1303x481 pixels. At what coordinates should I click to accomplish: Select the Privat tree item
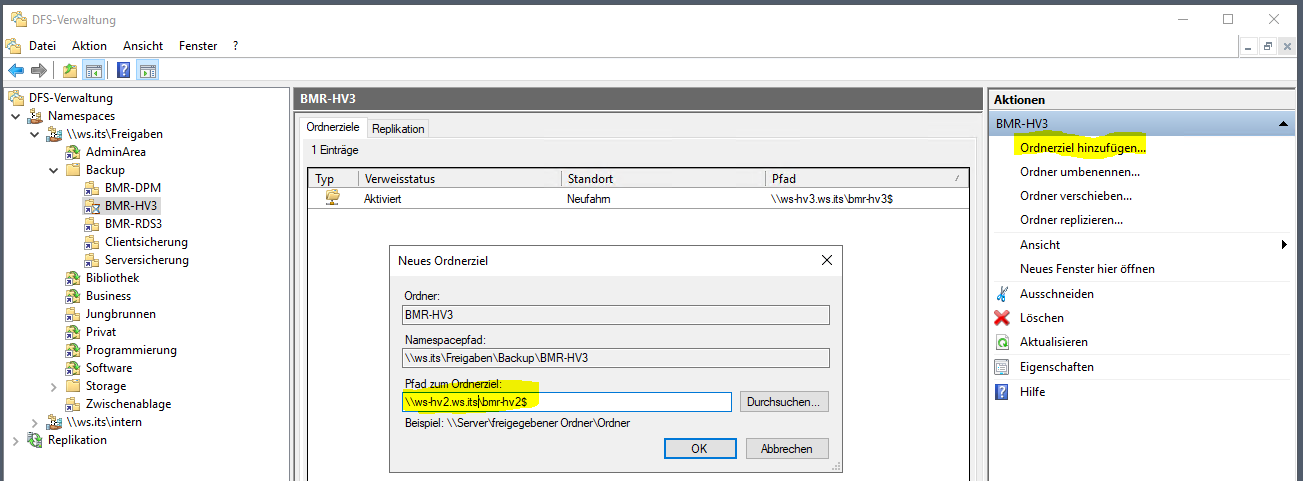101,332
